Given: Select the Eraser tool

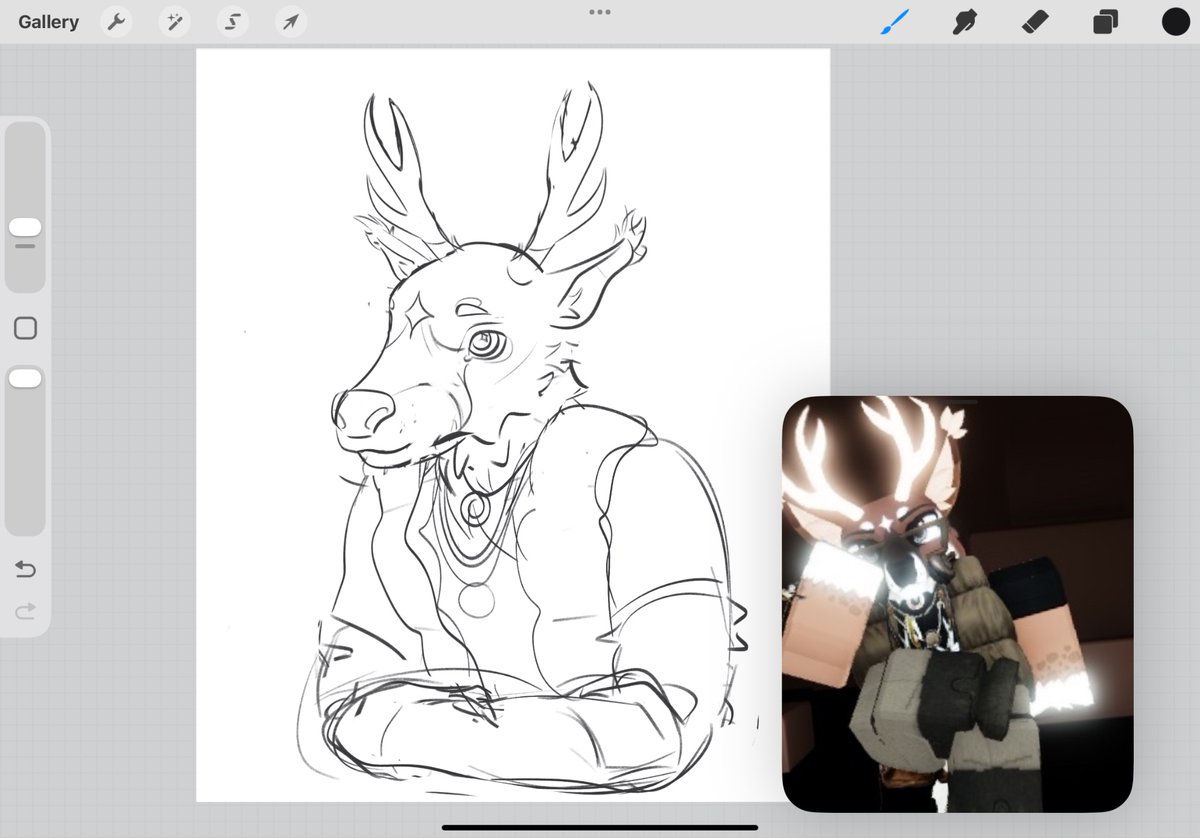Looking at the screenshot, I should pos(1034,21).
